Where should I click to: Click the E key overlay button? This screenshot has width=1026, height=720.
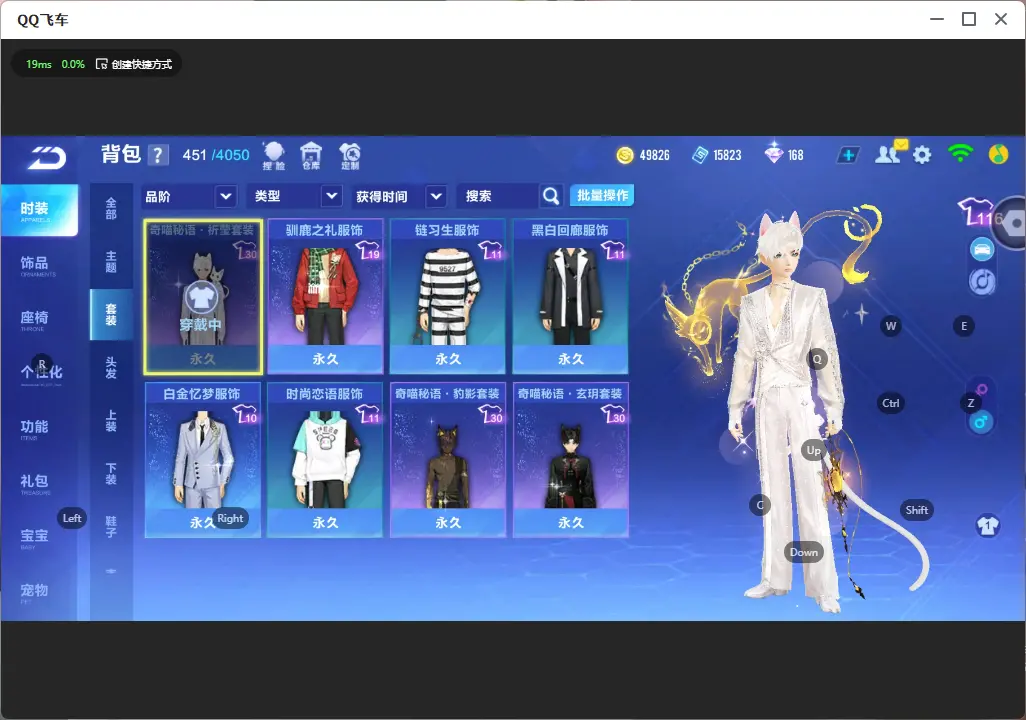click(x=964, y=326)
